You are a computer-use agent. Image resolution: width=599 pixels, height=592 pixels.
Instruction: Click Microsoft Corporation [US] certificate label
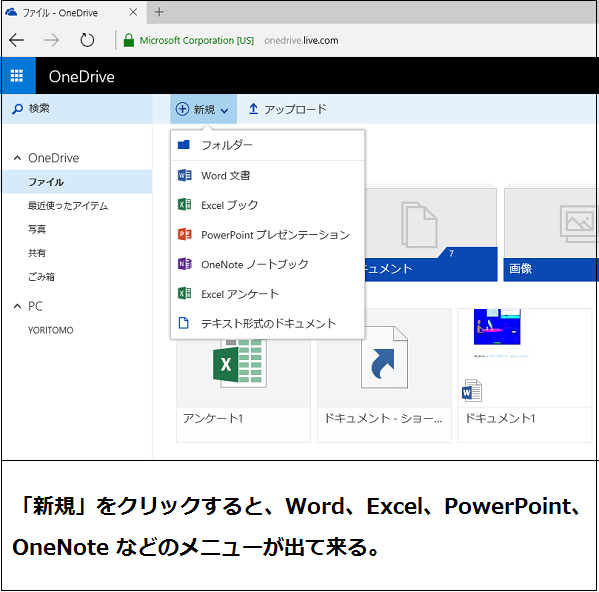[x=196, y=40]
